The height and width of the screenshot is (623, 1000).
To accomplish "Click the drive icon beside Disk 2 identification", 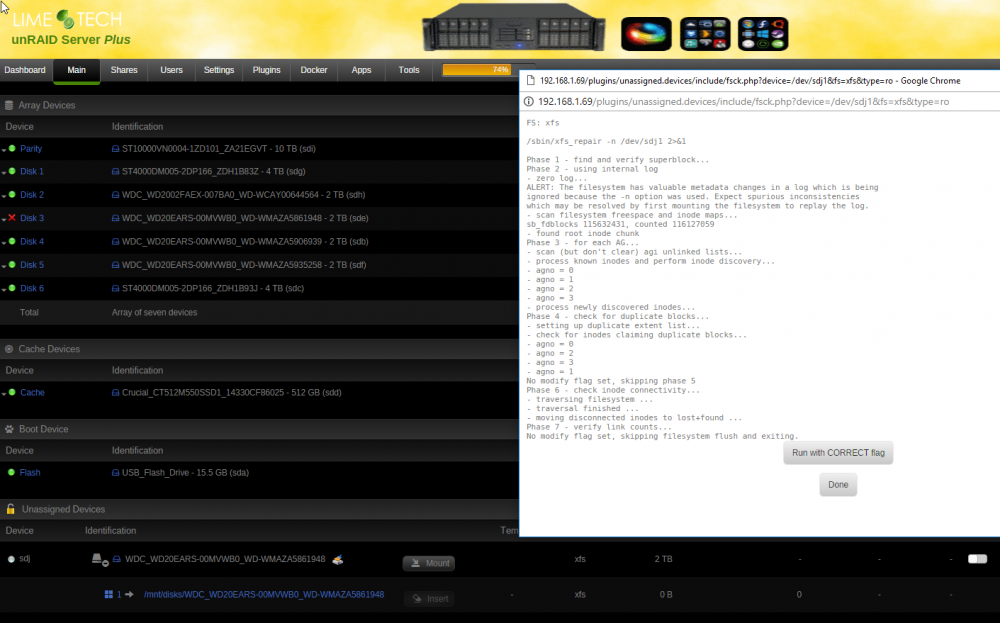I will 115,195.
